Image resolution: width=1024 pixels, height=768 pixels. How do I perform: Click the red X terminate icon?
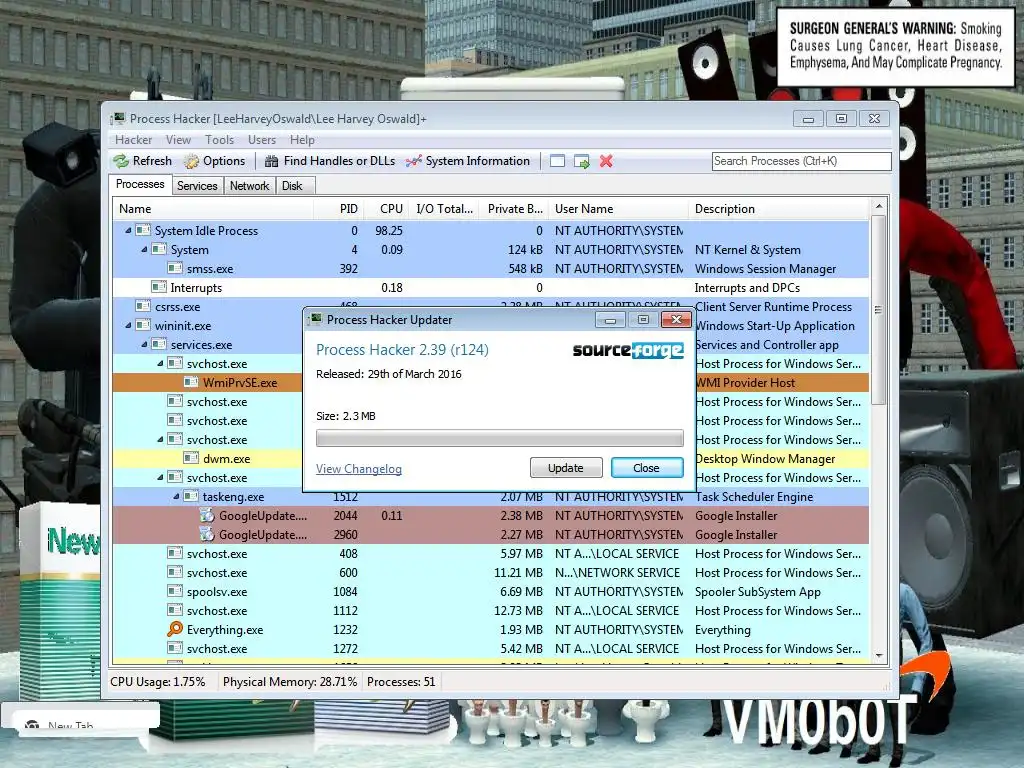click(606, 161)
